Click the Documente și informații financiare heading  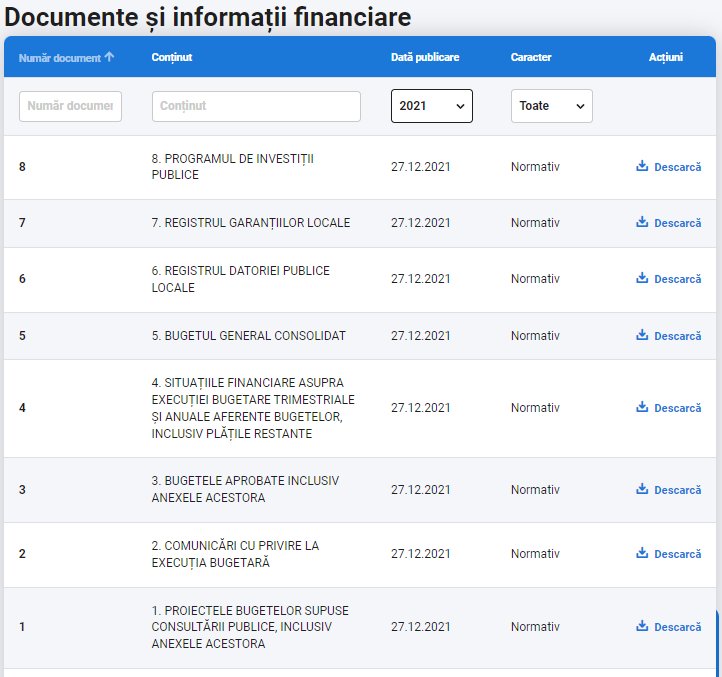208,18
